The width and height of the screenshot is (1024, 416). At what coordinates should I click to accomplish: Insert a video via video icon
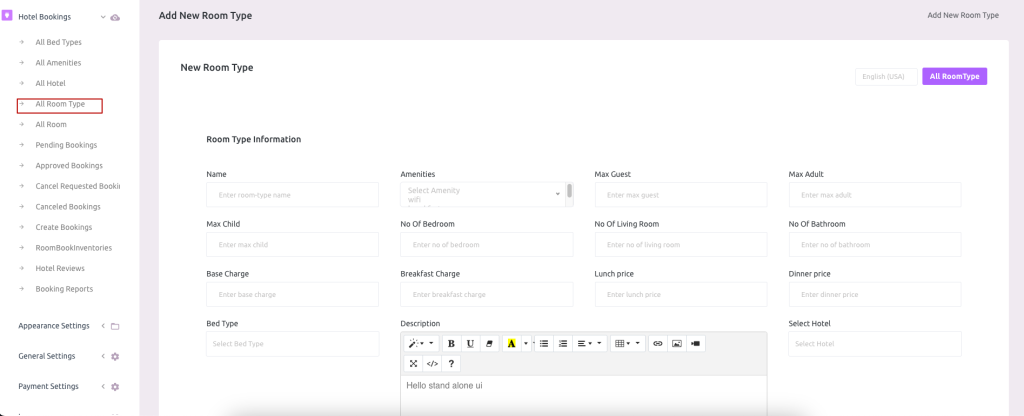(696, 344)
